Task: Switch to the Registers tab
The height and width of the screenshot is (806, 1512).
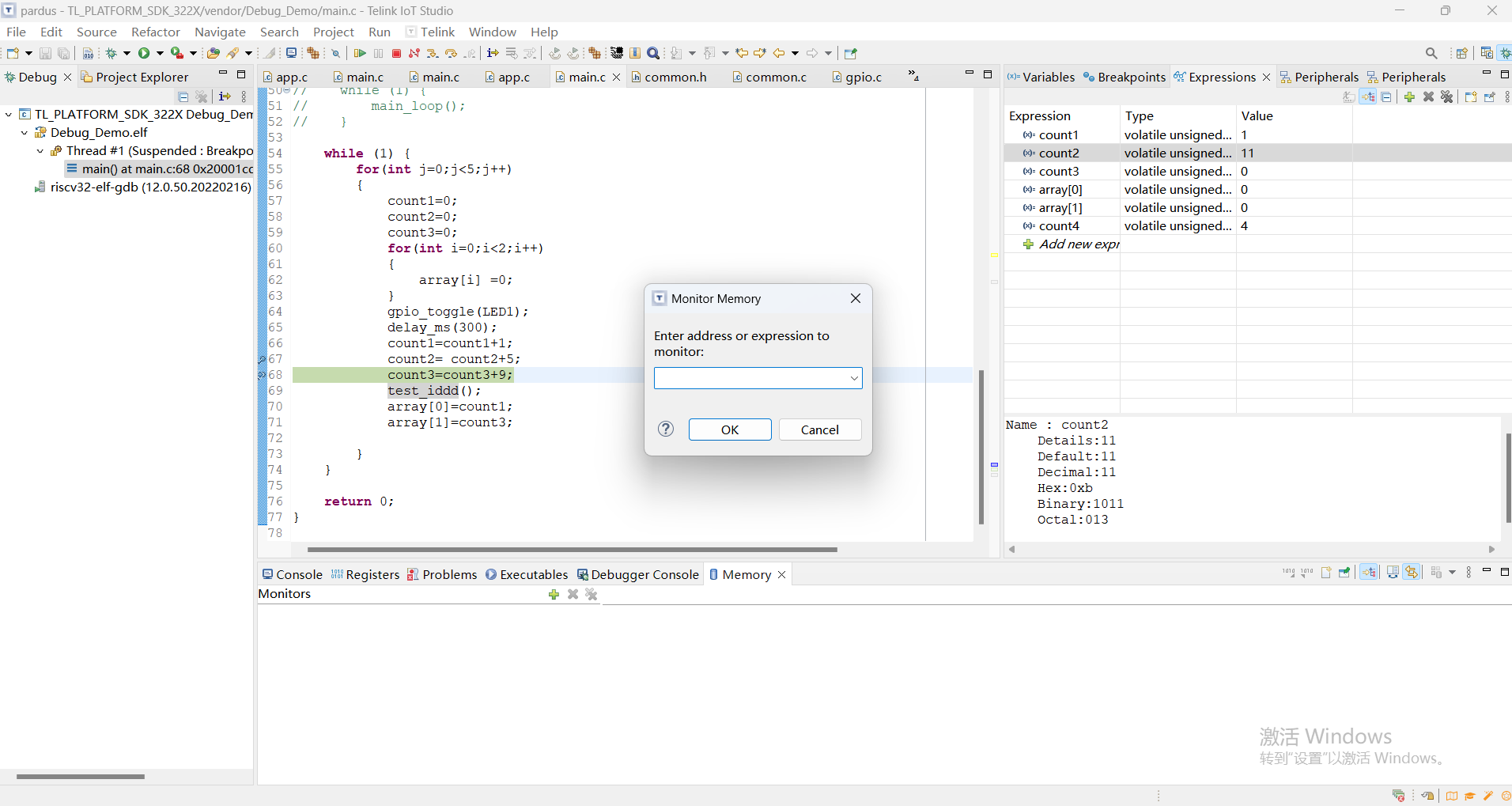Action: pyautogui.click(x=365, y=574)
